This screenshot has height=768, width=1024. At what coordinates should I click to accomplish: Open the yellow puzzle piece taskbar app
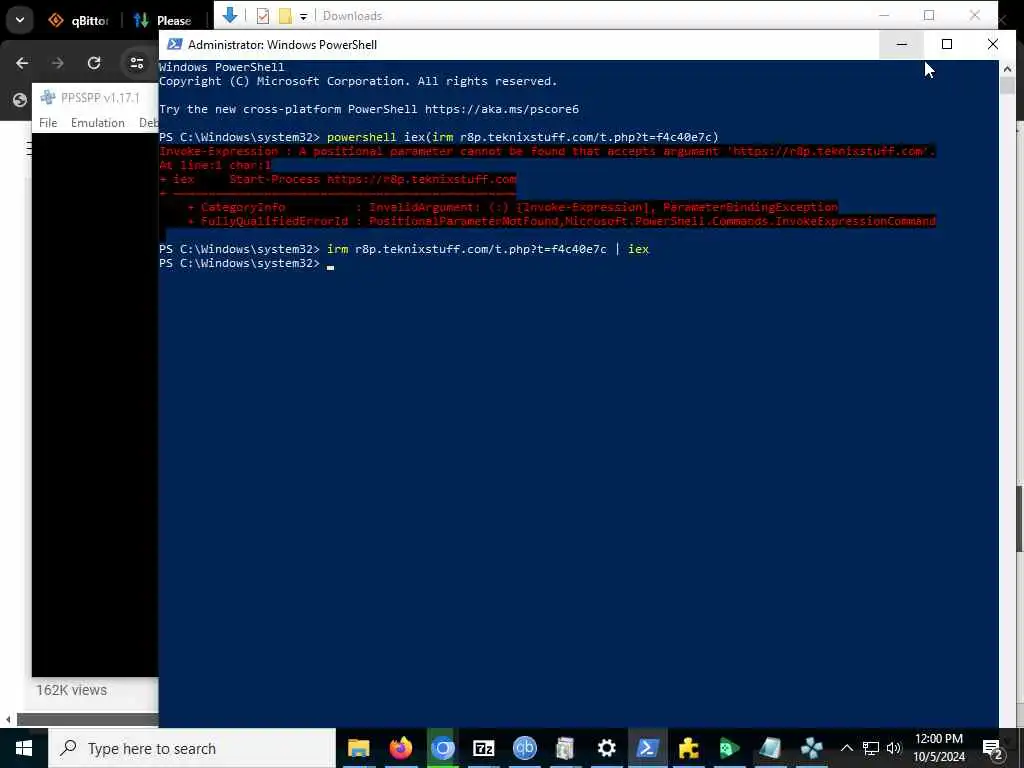click(x=688, y=748)
